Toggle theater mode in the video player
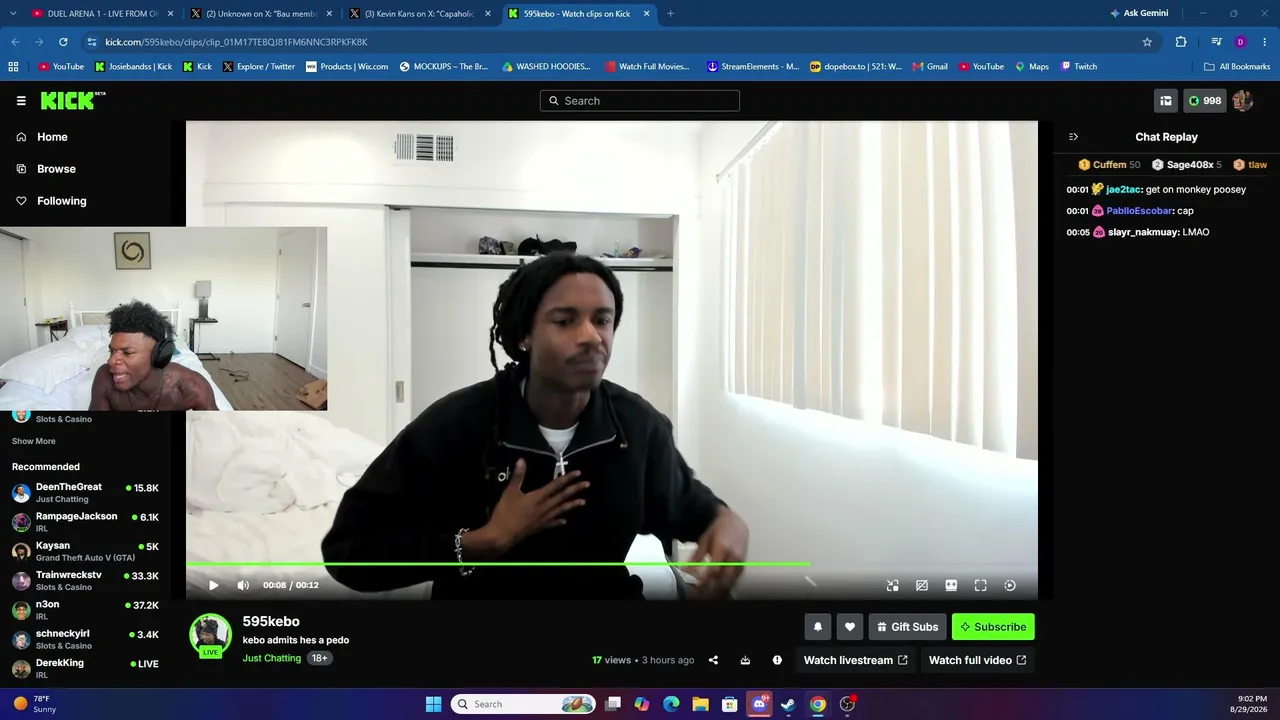 [x=951, y=585]
